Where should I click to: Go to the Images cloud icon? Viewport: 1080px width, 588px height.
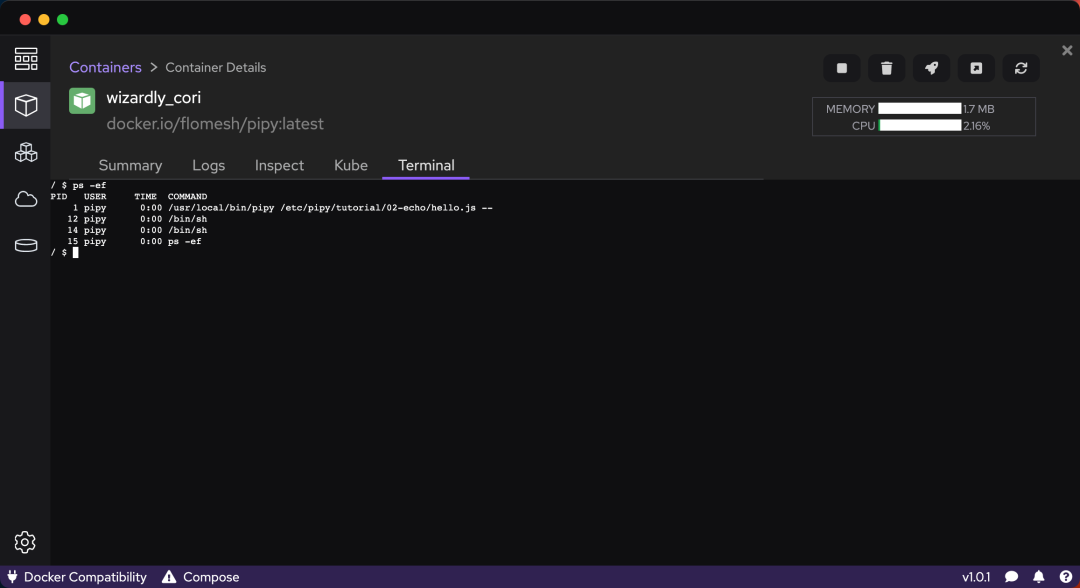(x=25, y=199)
